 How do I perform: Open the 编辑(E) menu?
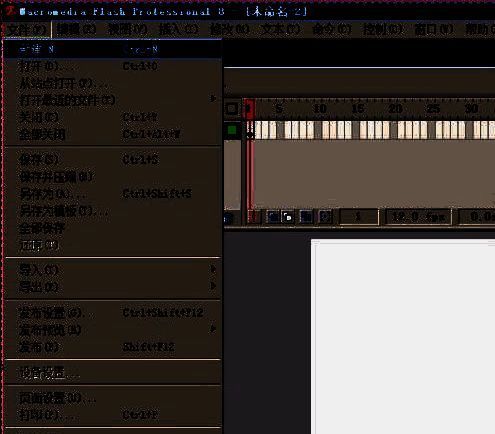click(76, 30)
